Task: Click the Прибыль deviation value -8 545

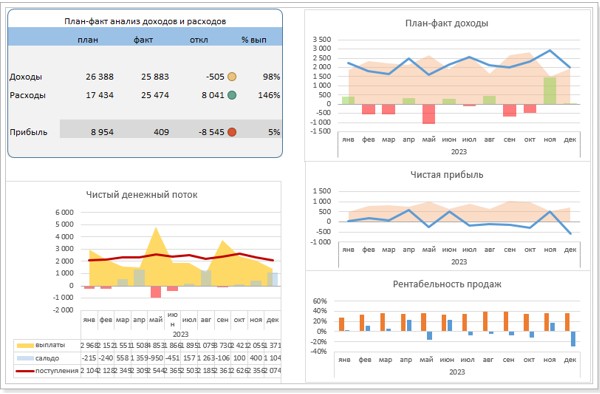Action: point(212,132)
